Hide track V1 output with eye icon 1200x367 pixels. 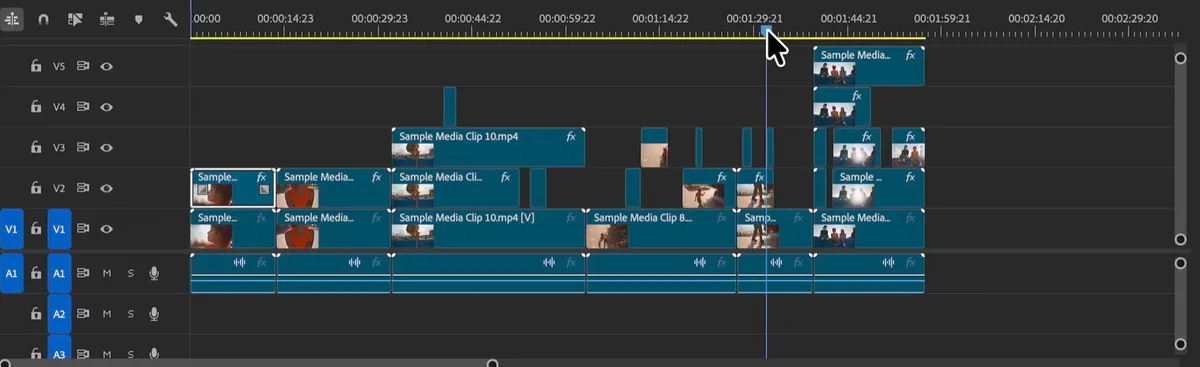point(106,229)
